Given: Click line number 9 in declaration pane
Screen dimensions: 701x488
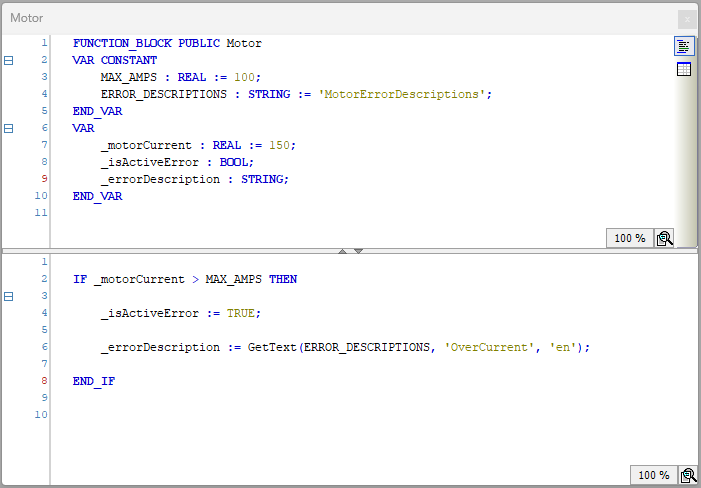Looking at the screenshot, I should click(x=44, y=179).
